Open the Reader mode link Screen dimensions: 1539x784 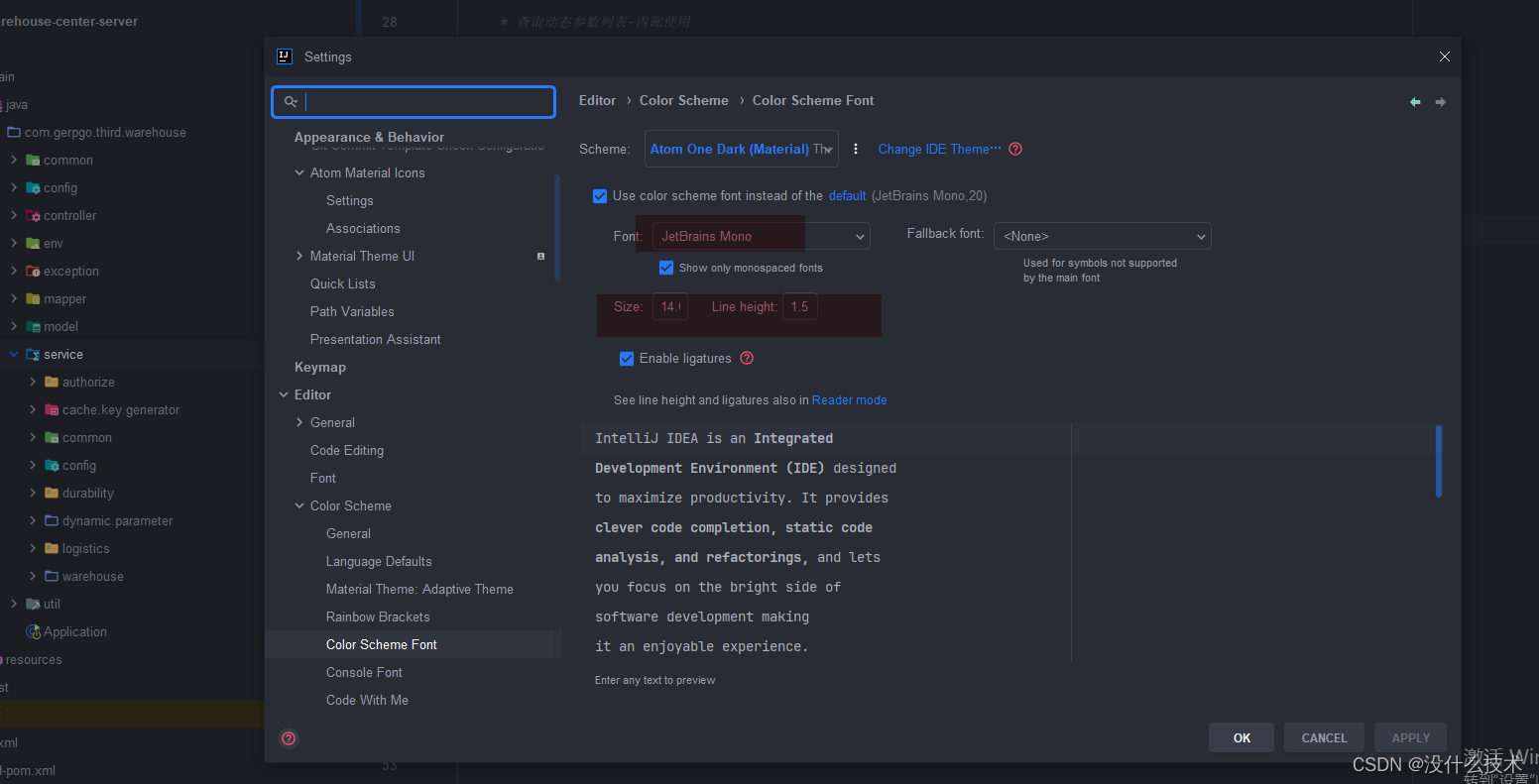coord(849,400)
